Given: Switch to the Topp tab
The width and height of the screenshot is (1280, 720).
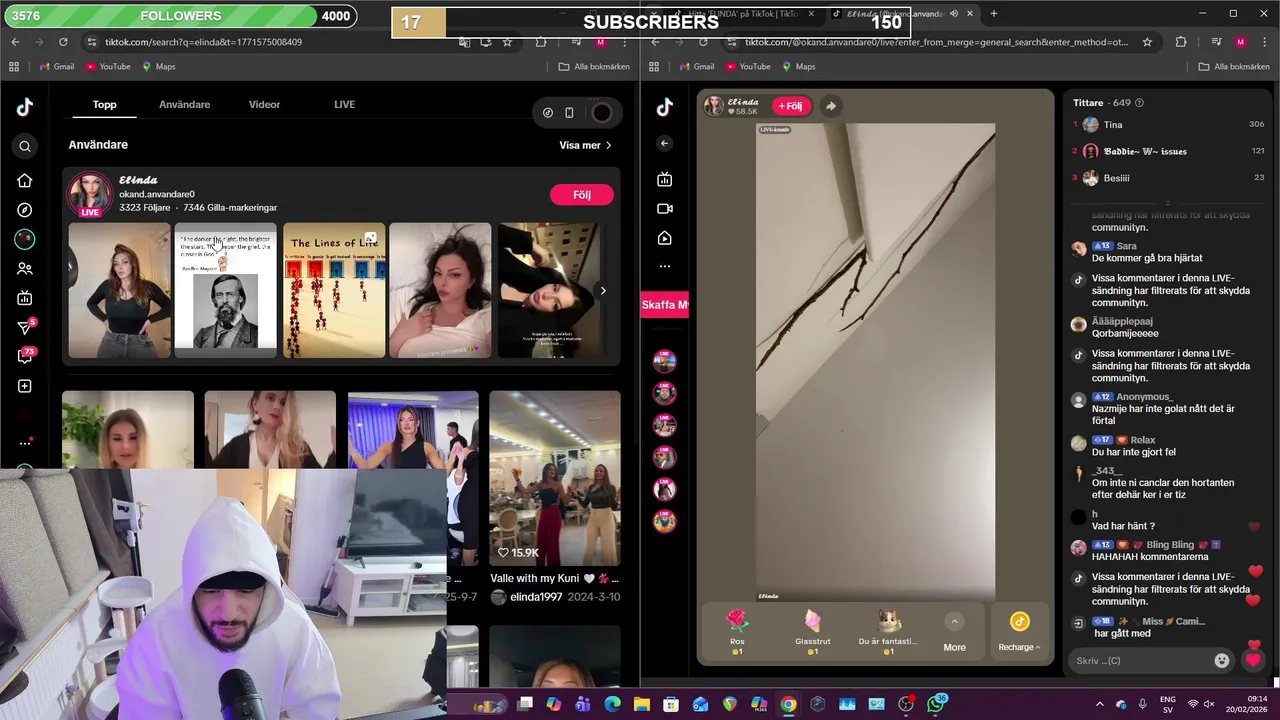Looking at the screenshot, I should tap(105, 105).
